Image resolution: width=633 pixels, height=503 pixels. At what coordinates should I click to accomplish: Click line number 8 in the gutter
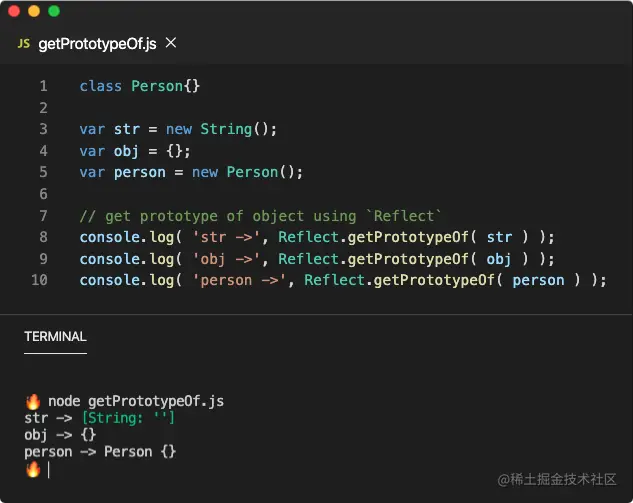pos(44,237)
